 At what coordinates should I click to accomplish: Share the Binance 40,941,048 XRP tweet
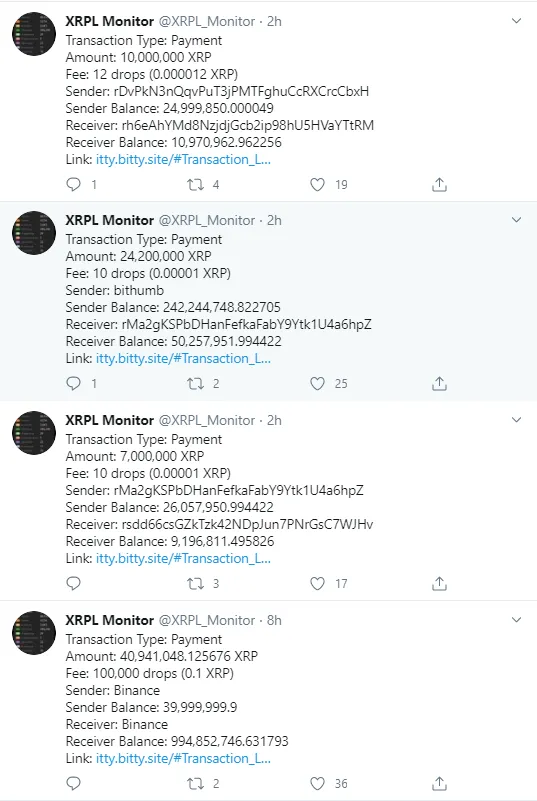439,783
